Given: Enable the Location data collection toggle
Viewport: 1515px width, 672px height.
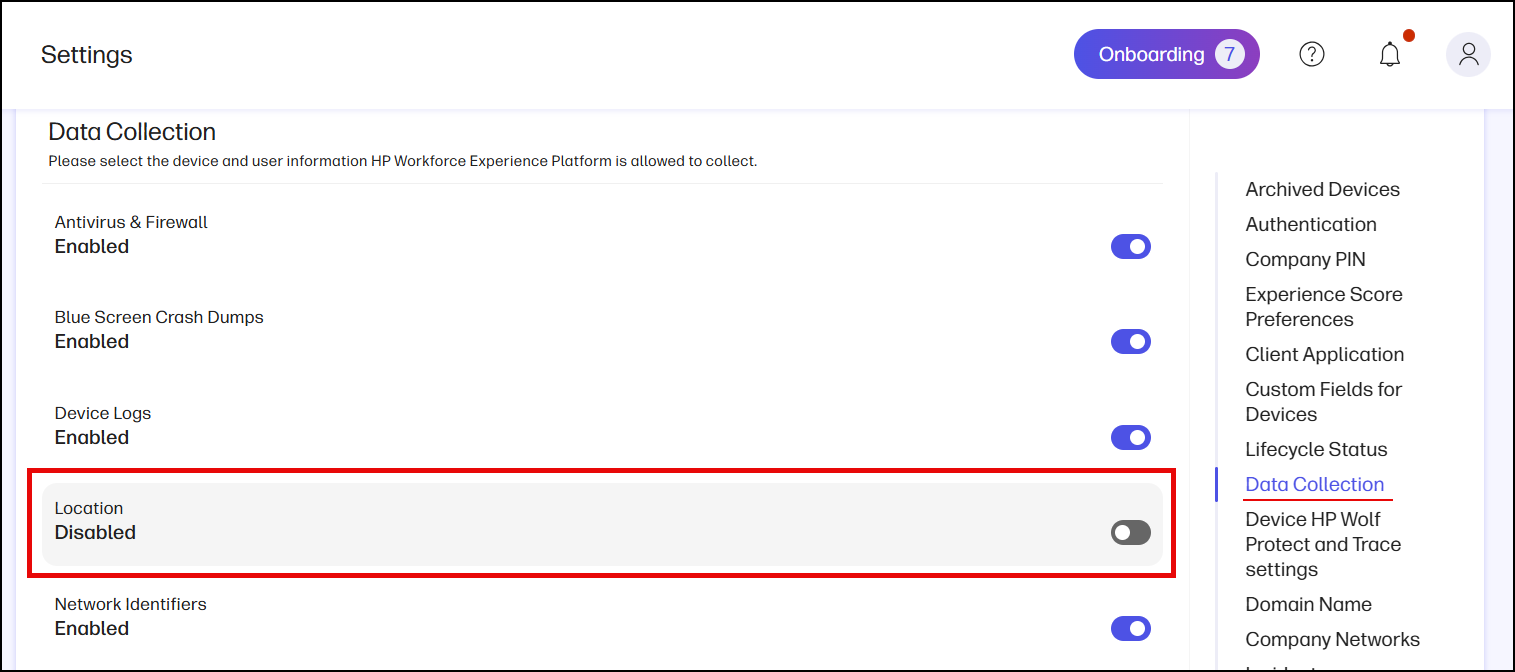Looking at the screenshot, I should [x=1129, y=532].
